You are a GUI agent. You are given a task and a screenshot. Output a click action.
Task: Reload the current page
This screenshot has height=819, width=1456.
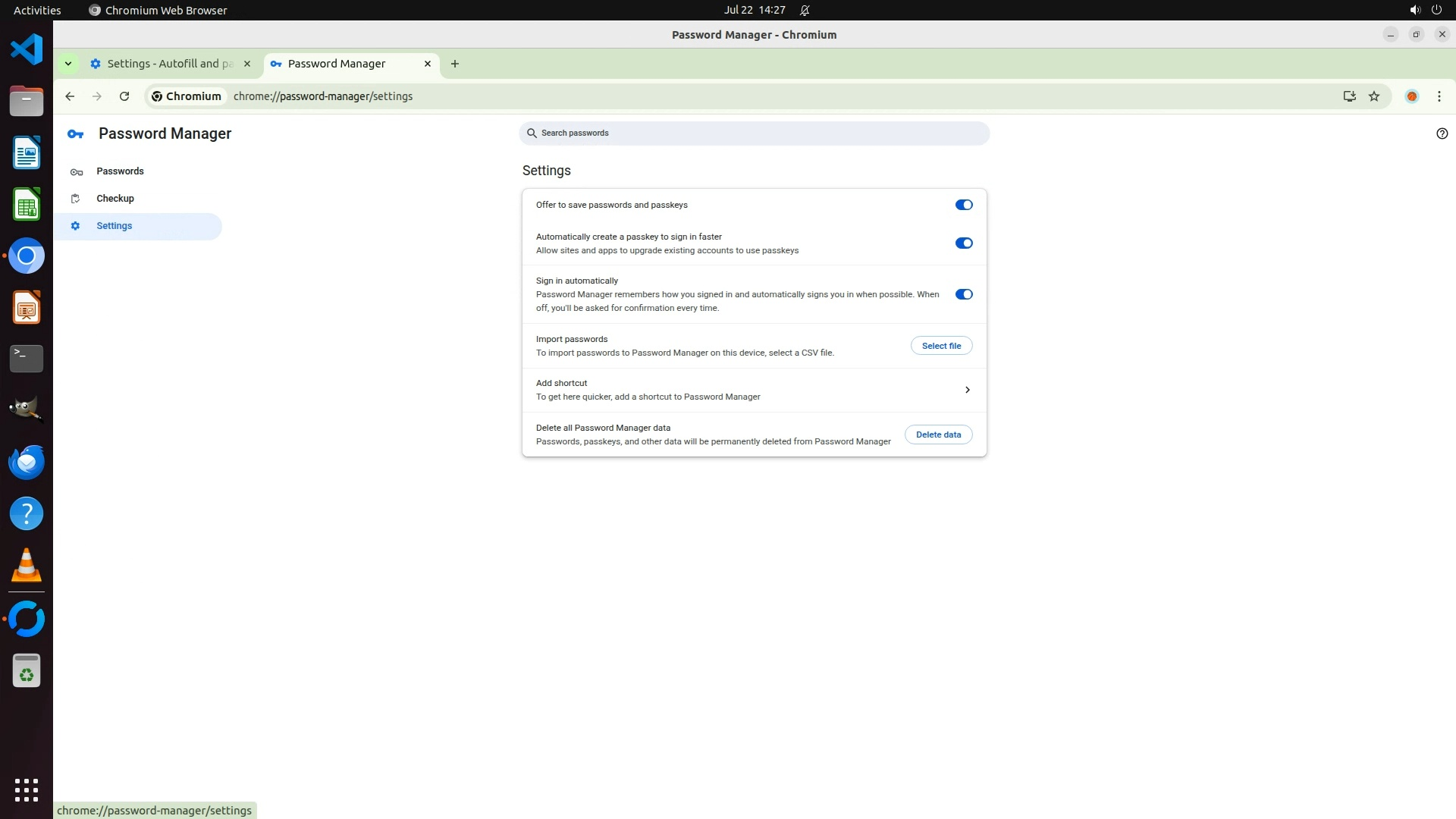[124, 96]
